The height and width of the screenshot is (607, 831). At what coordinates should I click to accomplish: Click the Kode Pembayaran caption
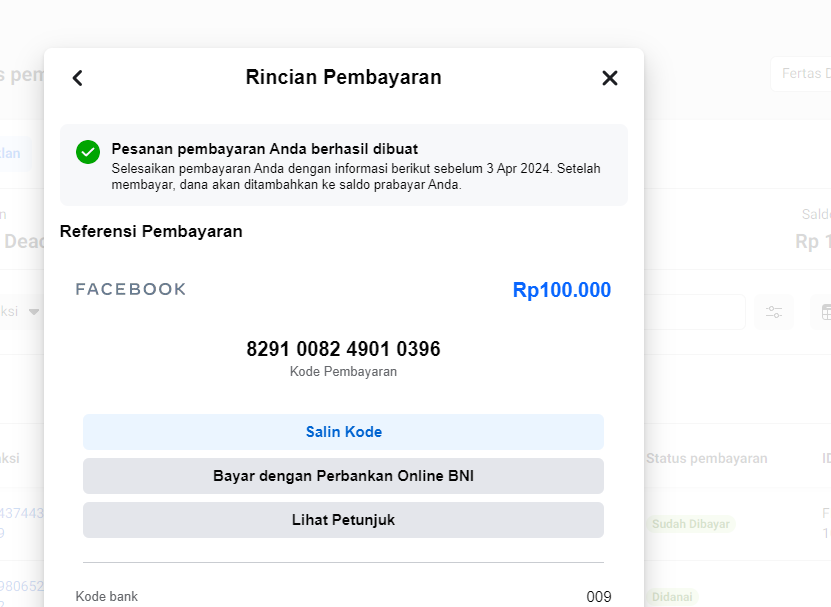click(343, 372)
